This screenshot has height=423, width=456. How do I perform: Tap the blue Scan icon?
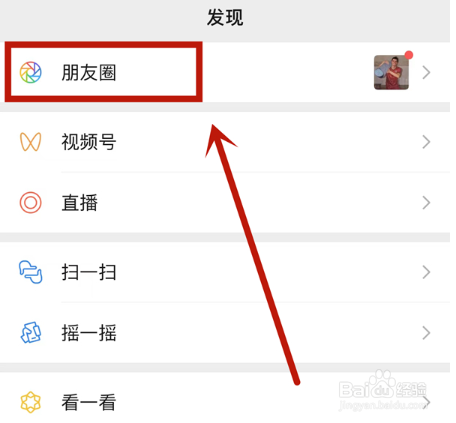[x=31, y=272]
